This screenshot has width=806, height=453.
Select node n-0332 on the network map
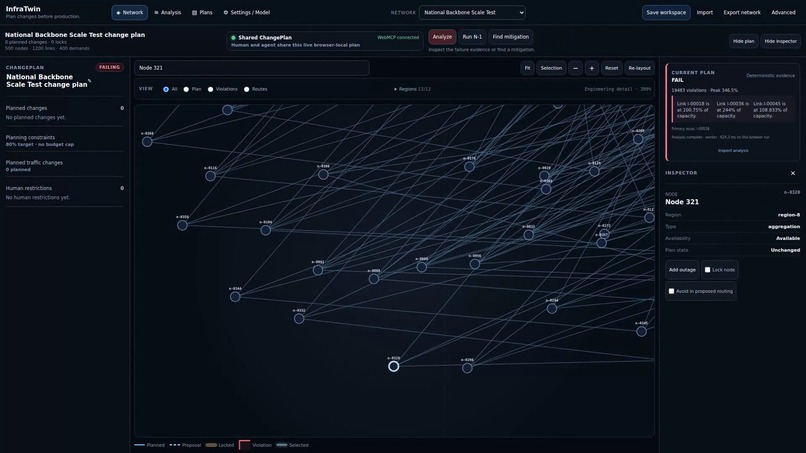point(299,319)
